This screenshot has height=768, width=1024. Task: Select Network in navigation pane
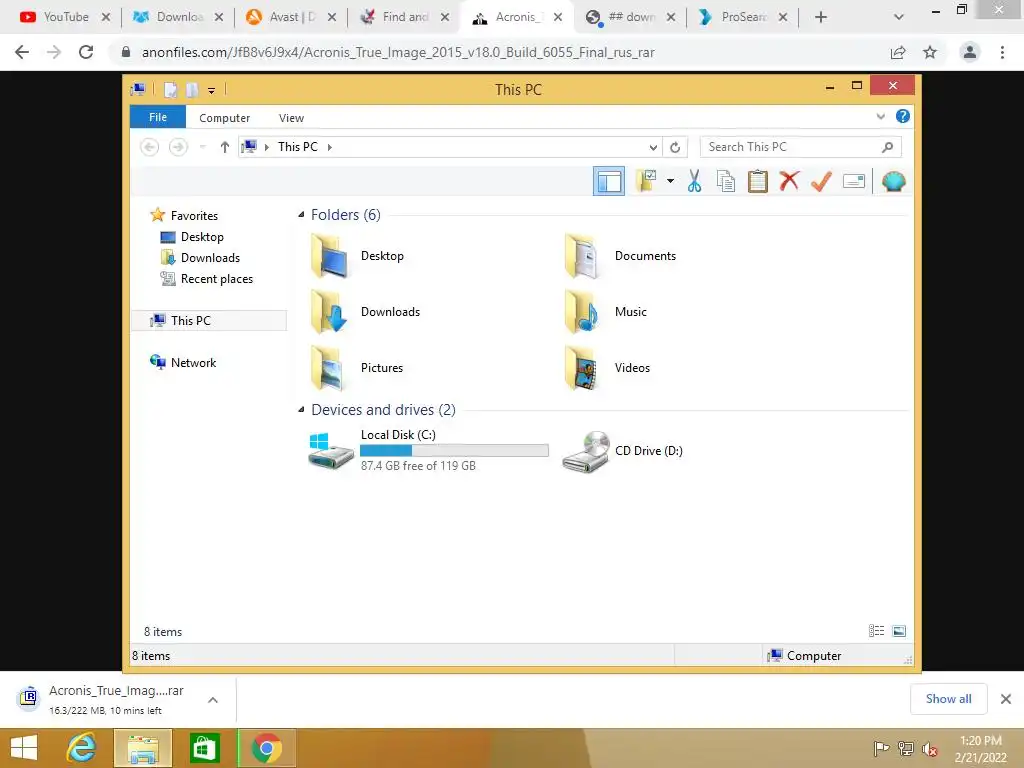pos(193,362)
